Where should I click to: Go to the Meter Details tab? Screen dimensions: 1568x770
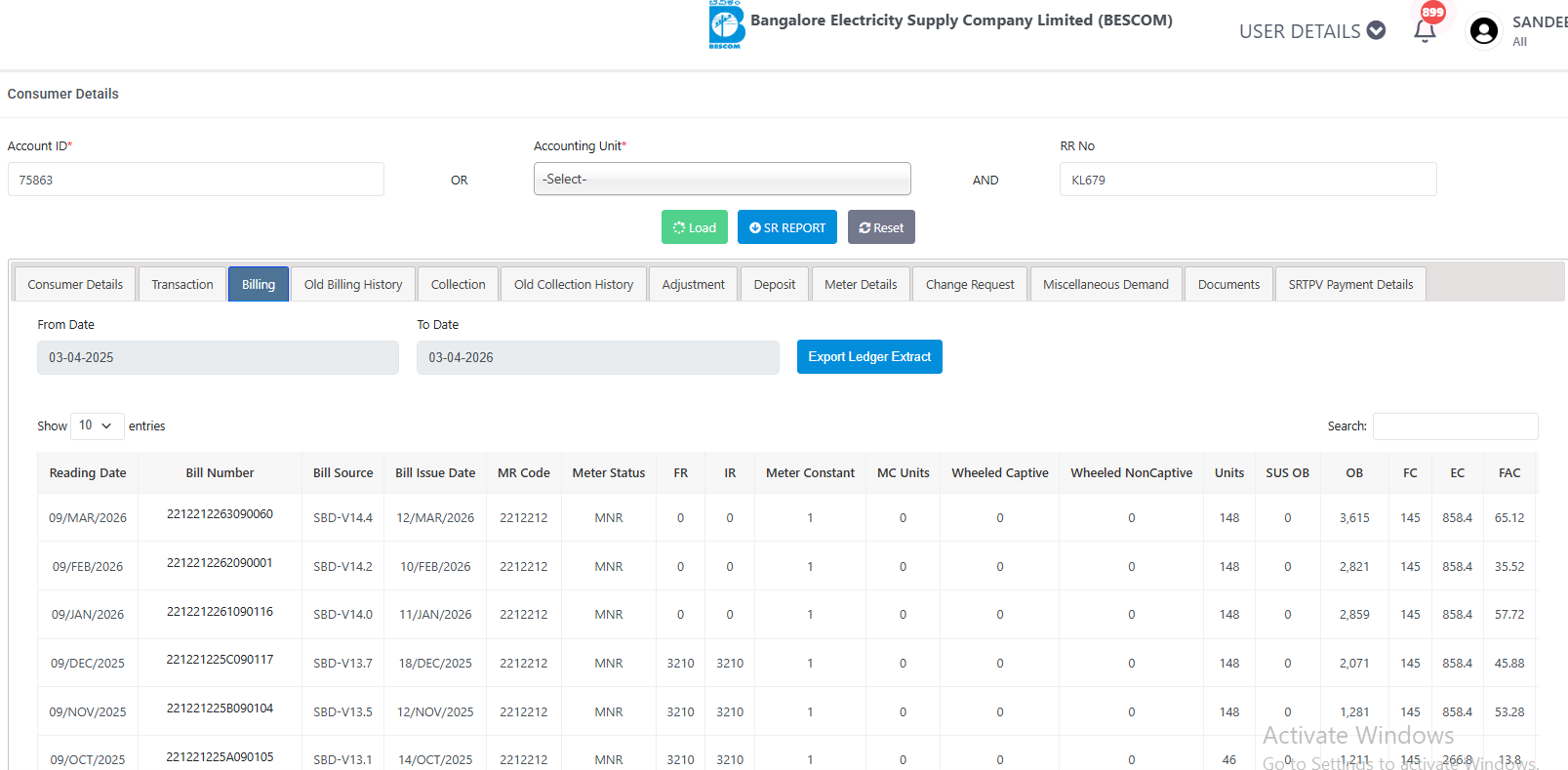point(860,284)
